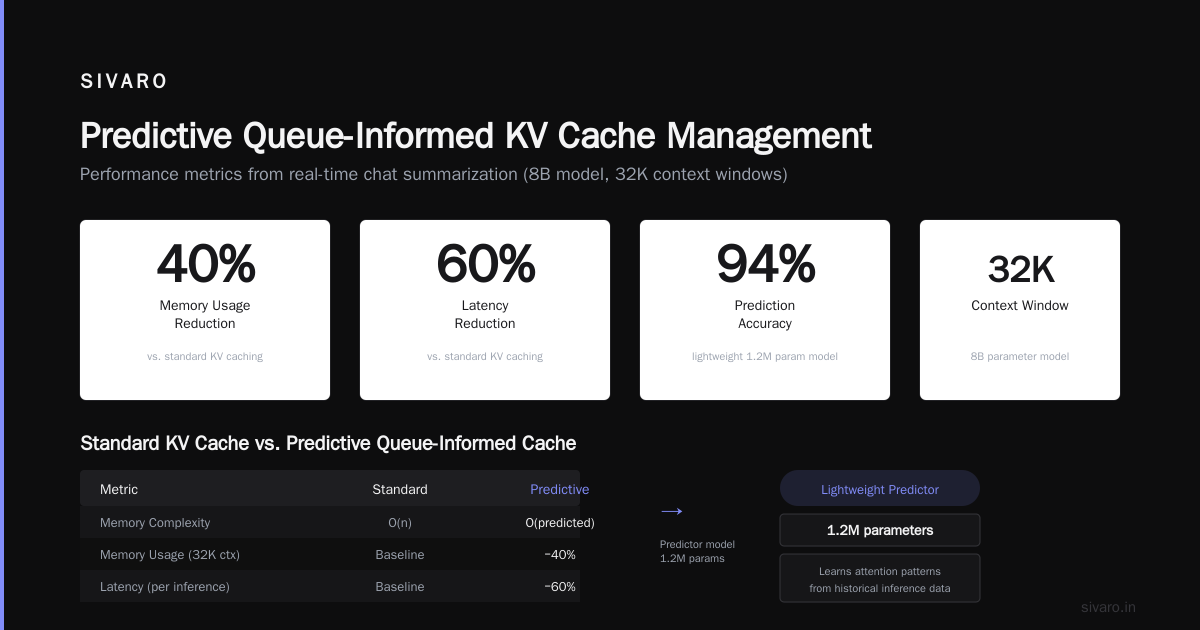
Task: Click the performance metrics subtitle line
Action: (434, 174)
